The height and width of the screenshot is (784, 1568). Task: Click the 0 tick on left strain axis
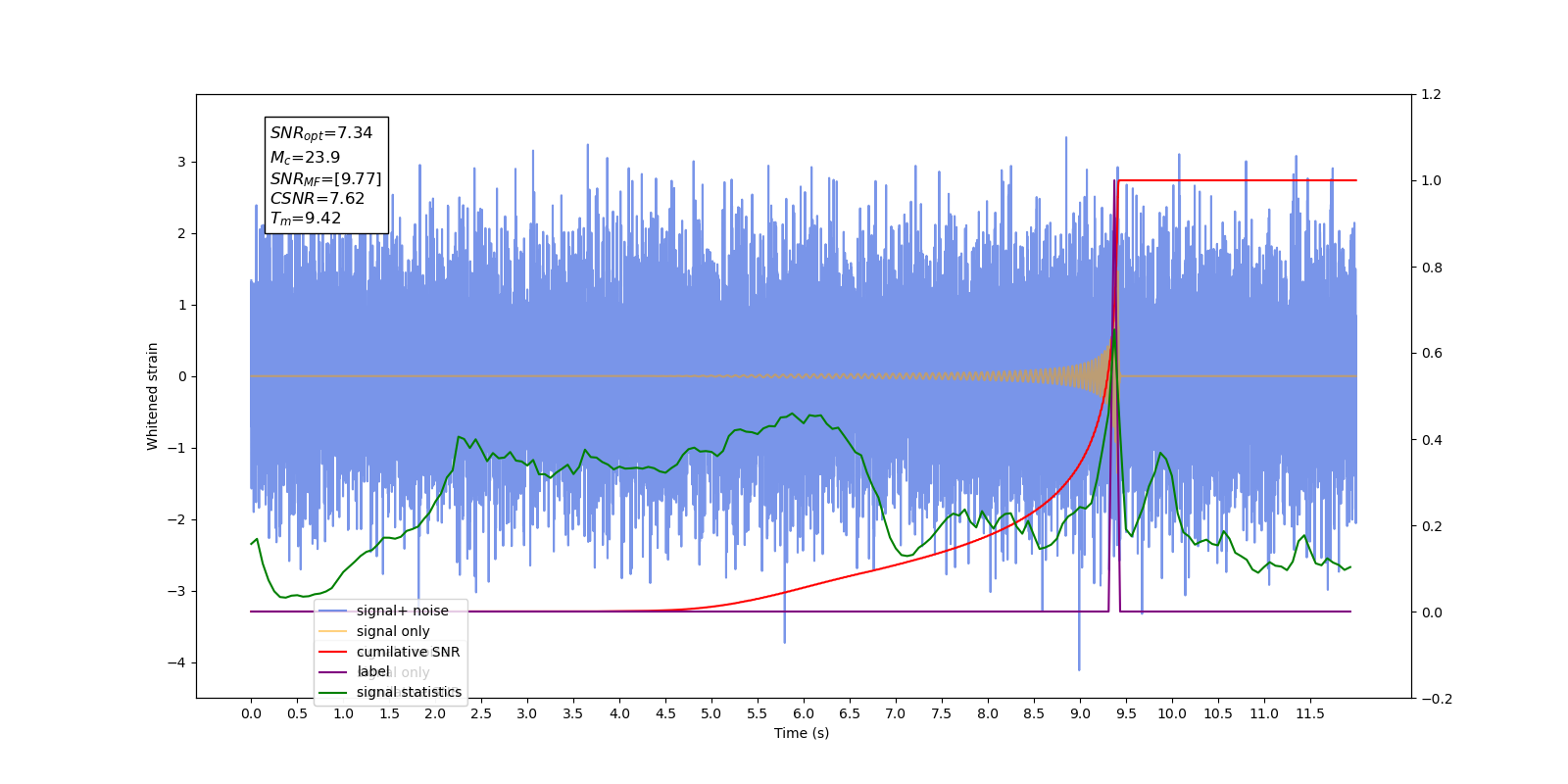pyautogui.click(x=181, y=377)
